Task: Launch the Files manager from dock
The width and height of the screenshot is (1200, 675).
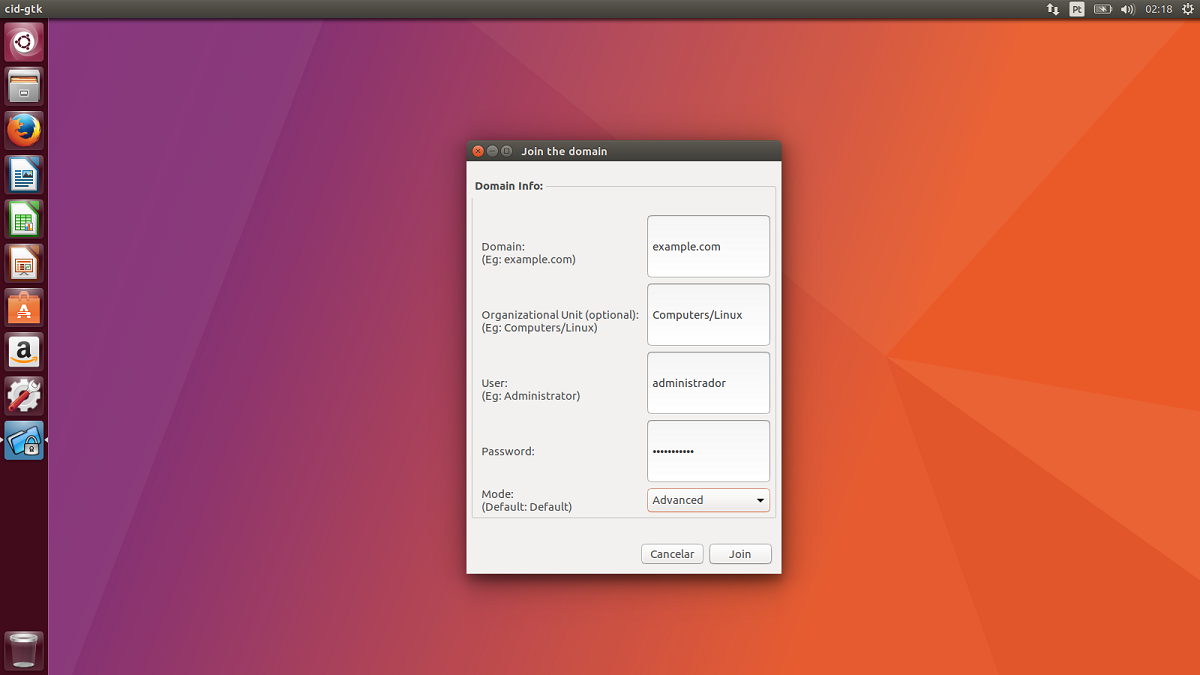Action: 24,86
